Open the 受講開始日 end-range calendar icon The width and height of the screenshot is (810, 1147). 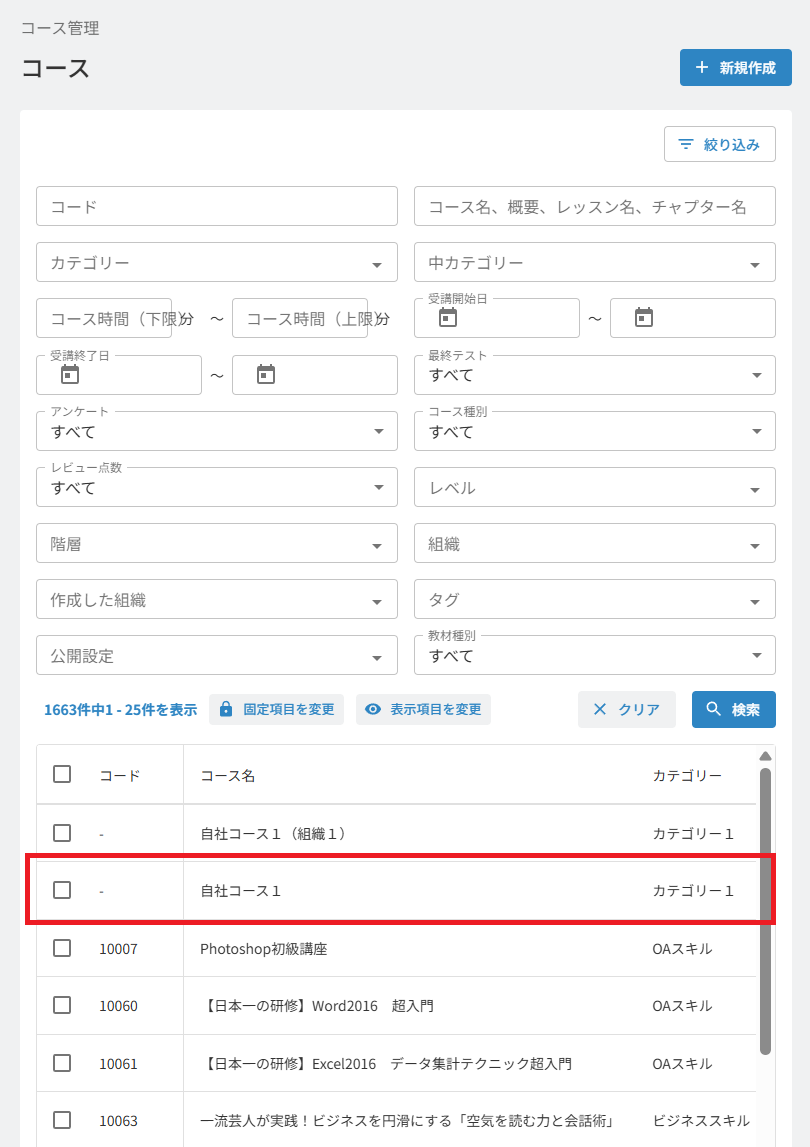(x=644, y=317)
